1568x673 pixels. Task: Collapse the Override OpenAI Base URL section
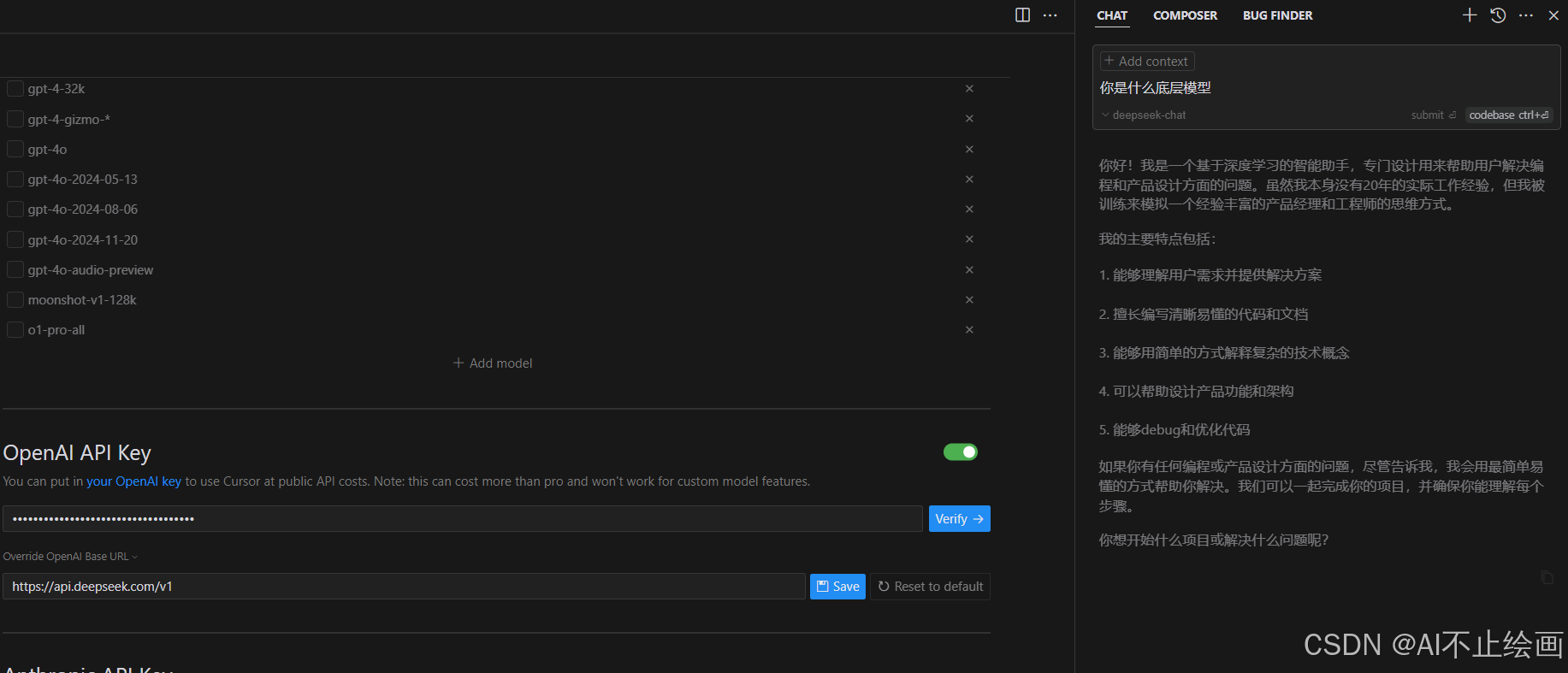(70, 557)
